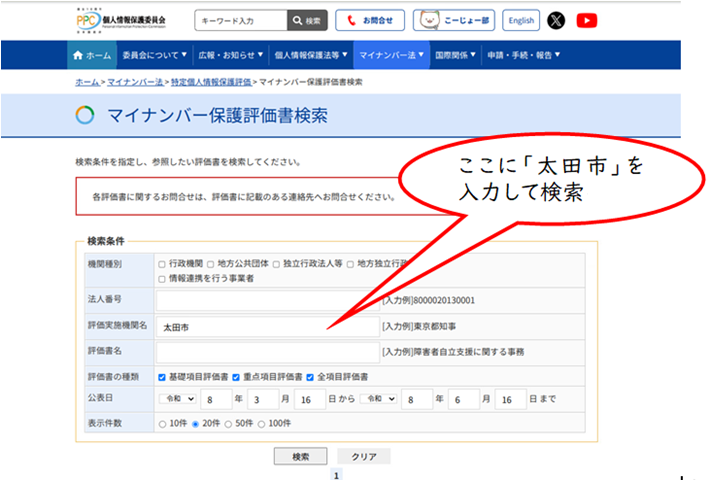
Task: Click the home icon in navigation bar
Action: click(78, 55)
